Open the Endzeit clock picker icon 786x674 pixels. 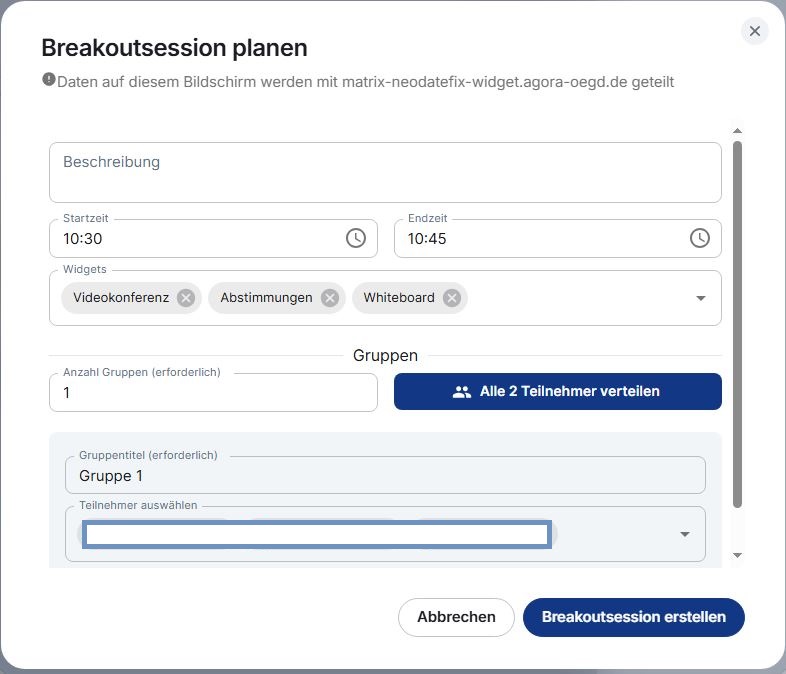coord(700,238)
